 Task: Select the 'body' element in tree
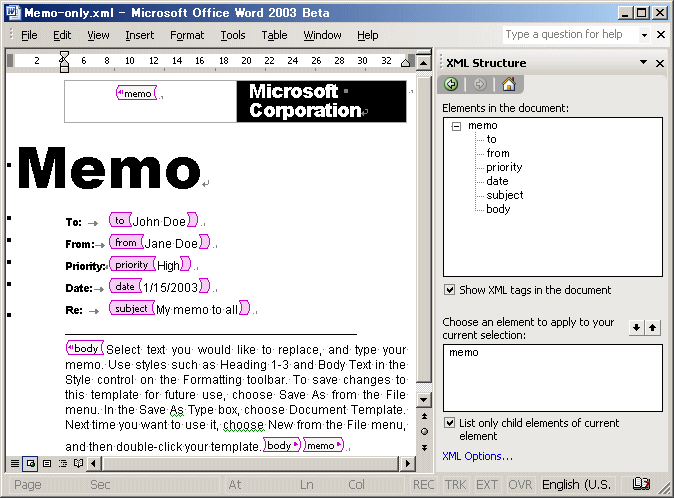click(498, 209)
